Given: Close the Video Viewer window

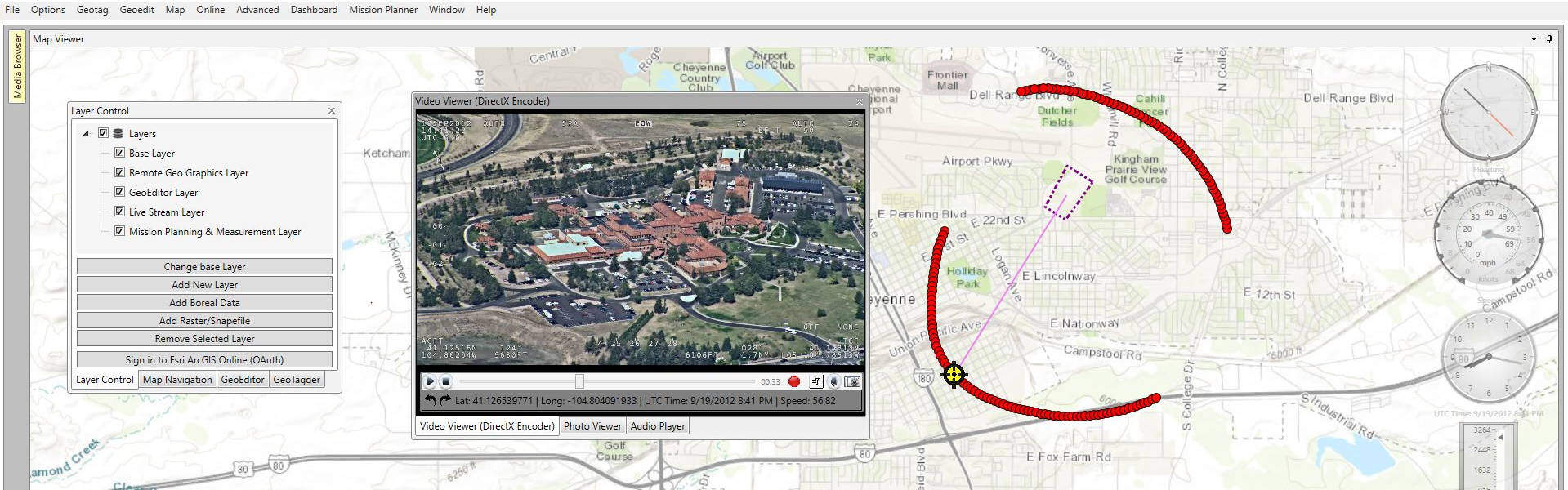Looking at the screenshot, I should pyautogui.click(x=859, y=101).
